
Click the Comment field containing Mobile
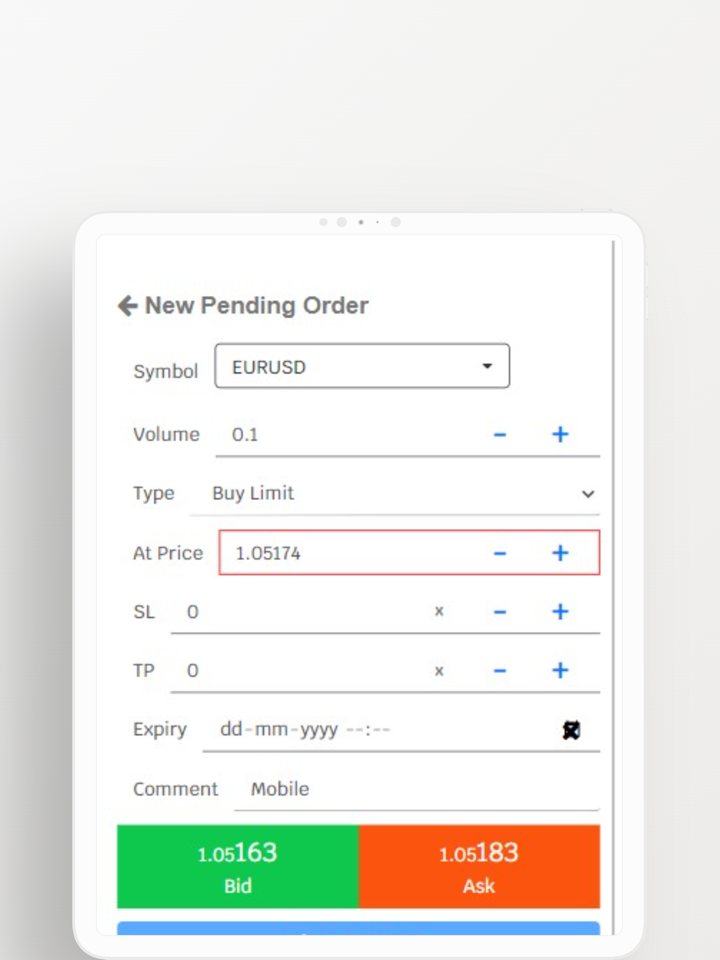pyautogui.click(x=415, y=789)
